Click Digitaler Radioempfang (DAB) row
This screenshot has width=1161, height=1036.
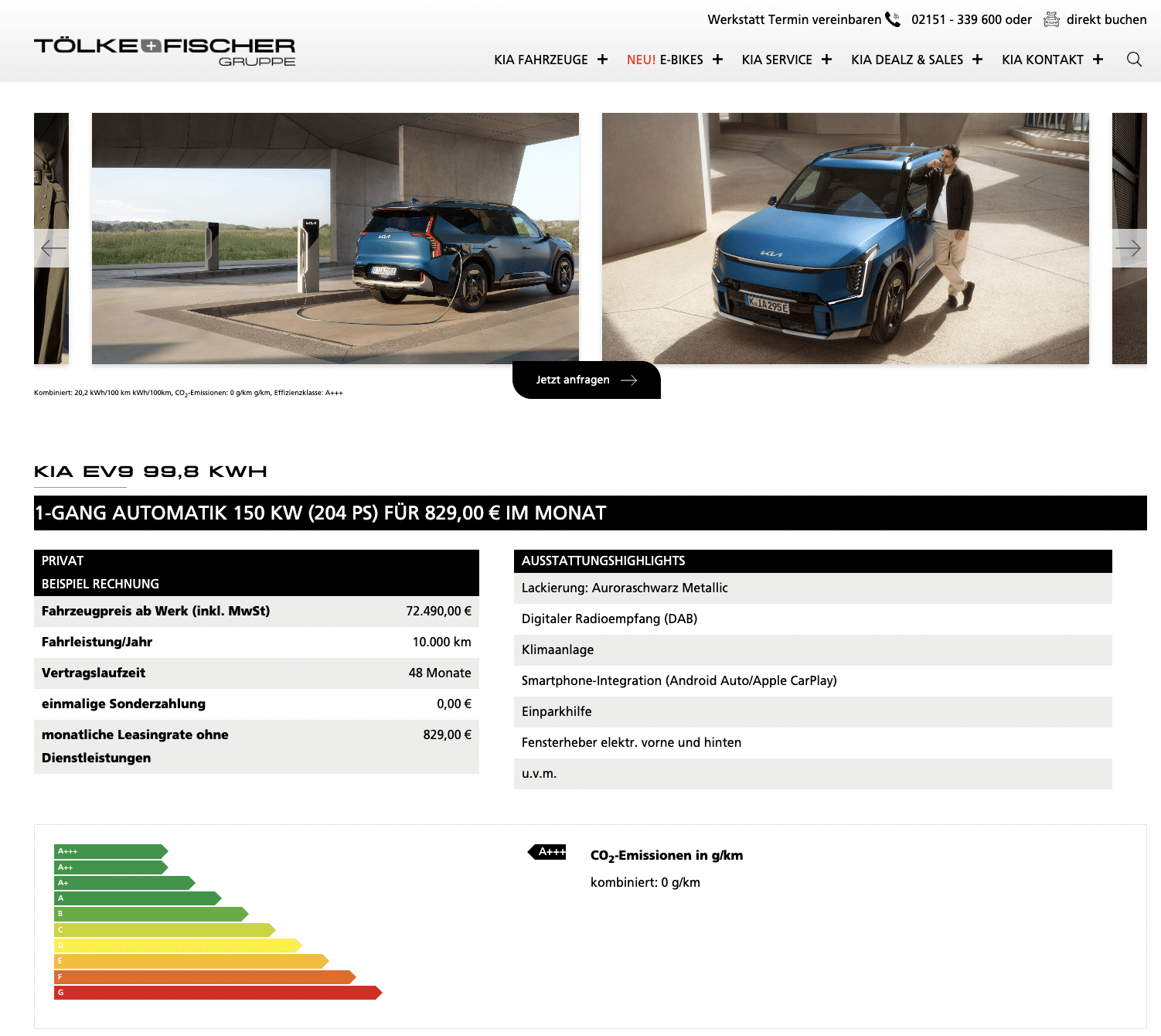tap(813, 619)
